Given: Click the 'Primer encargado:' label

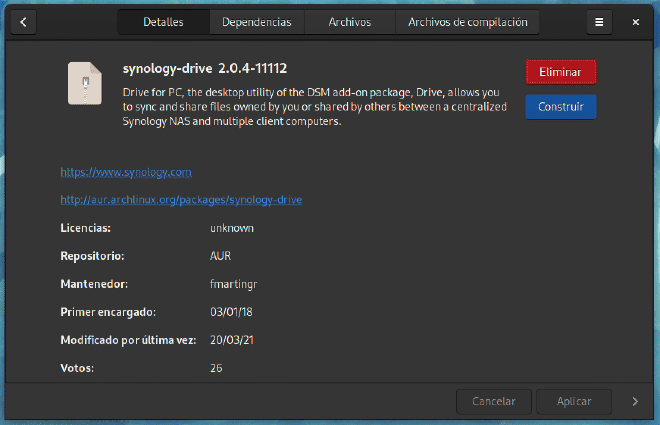Looking at the screenshot, I should (108, 312).
